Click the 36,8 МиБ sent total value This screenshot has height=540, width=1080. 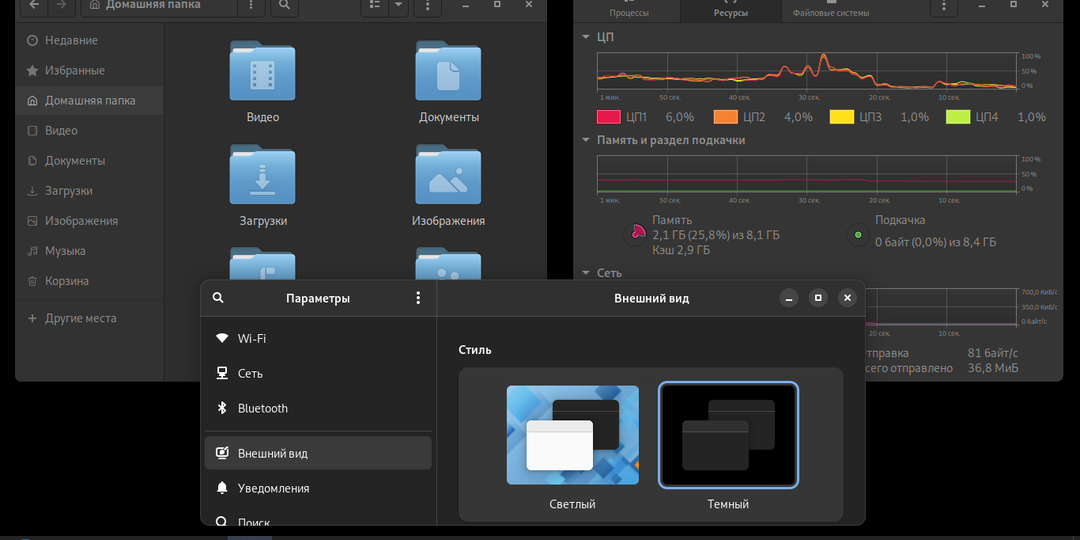(x=993, y=368)
